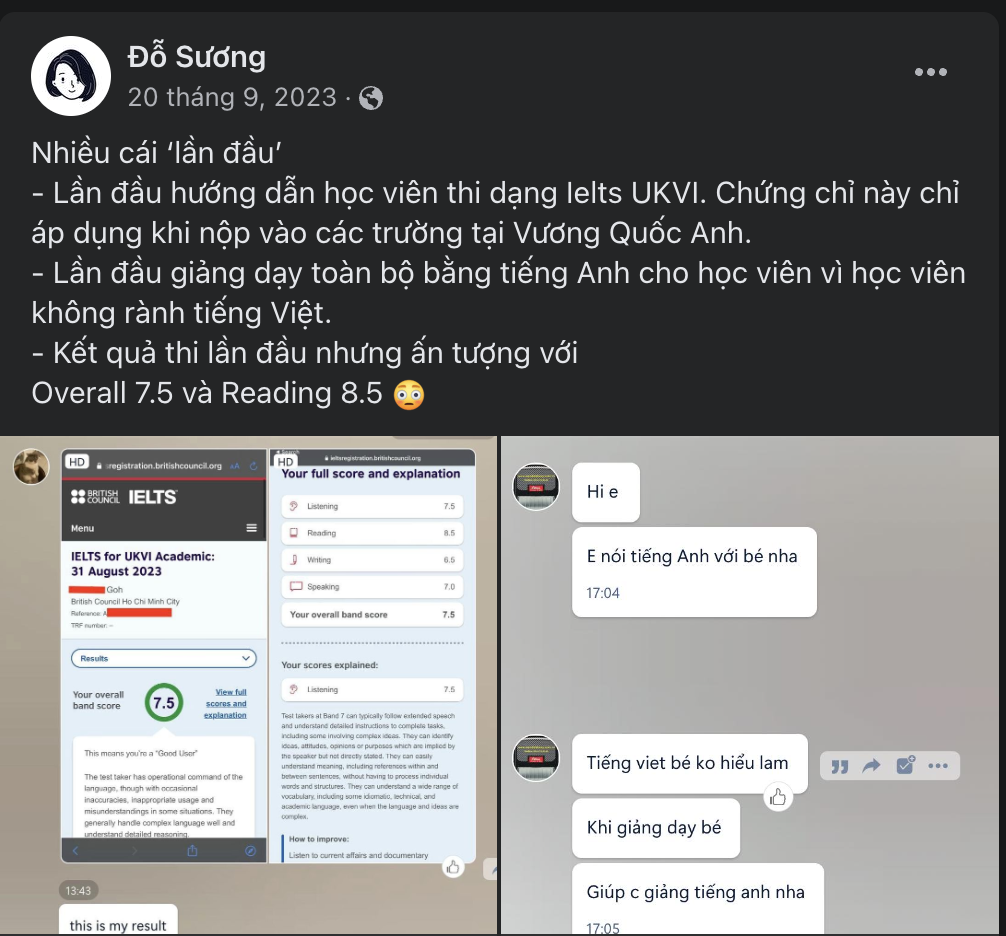
Task: Click thumbs-up on 'Tiếng viet bé ko hiểu lam'
Action: click(x=778, y=797)
